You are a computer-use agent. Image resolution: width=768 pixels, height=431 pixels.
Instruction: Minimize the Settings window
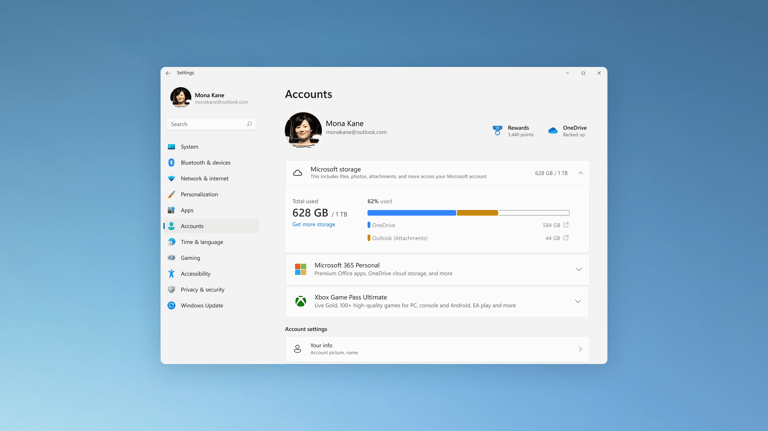pyautogui.click(x=567, y=73)
